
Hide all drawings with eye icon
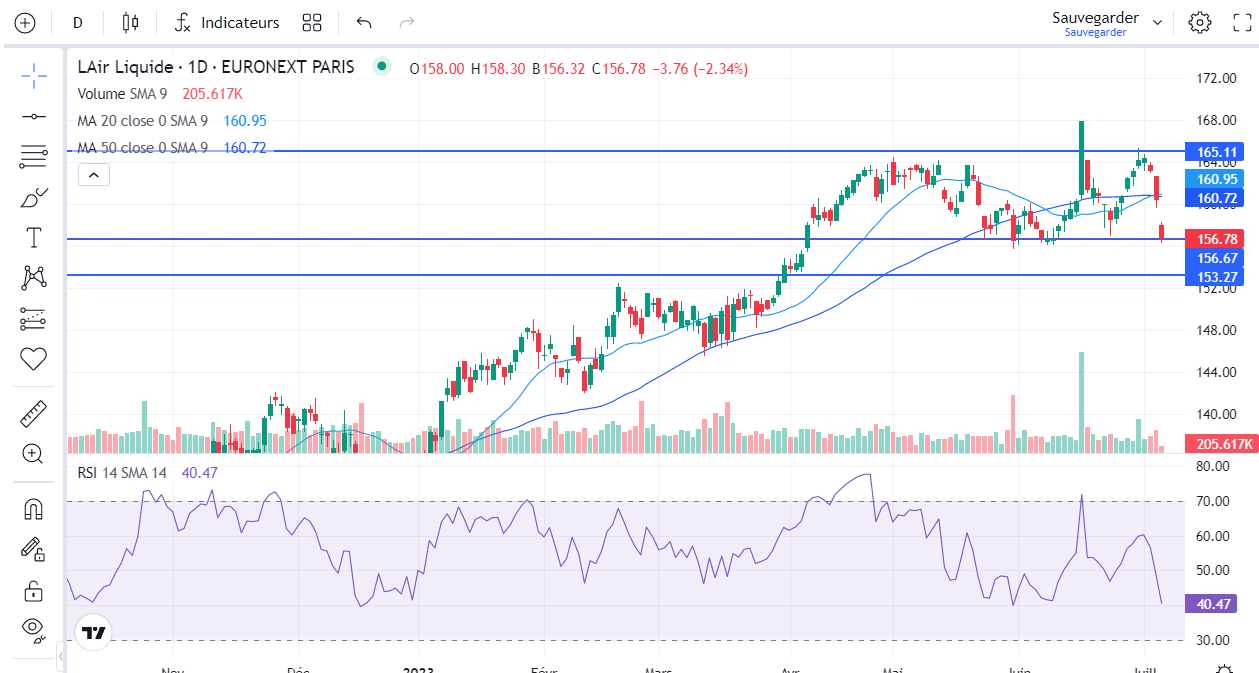tap(33, 628)
